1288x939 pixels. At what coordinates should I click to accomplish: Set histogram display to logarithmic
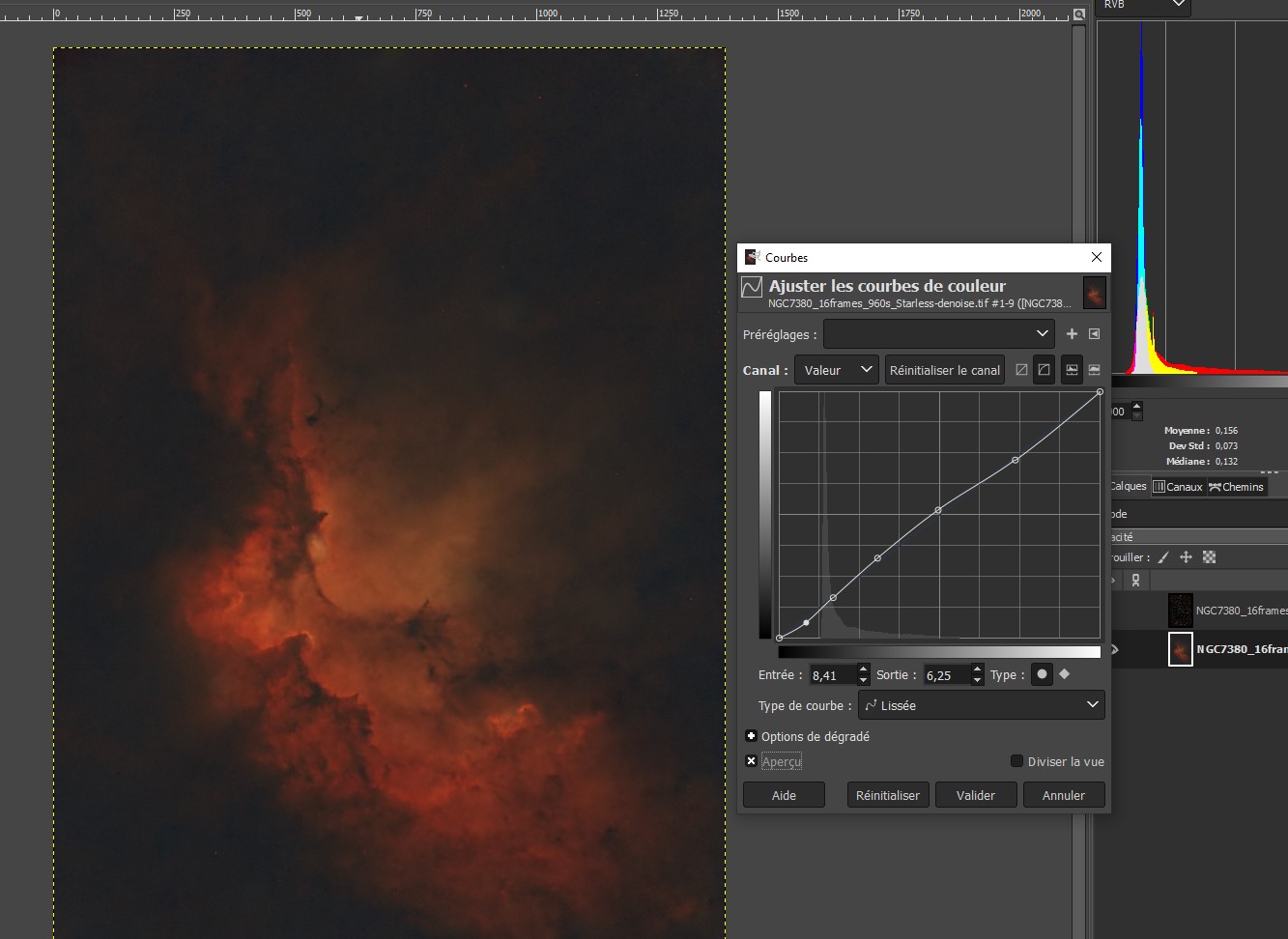[1094, 370]
